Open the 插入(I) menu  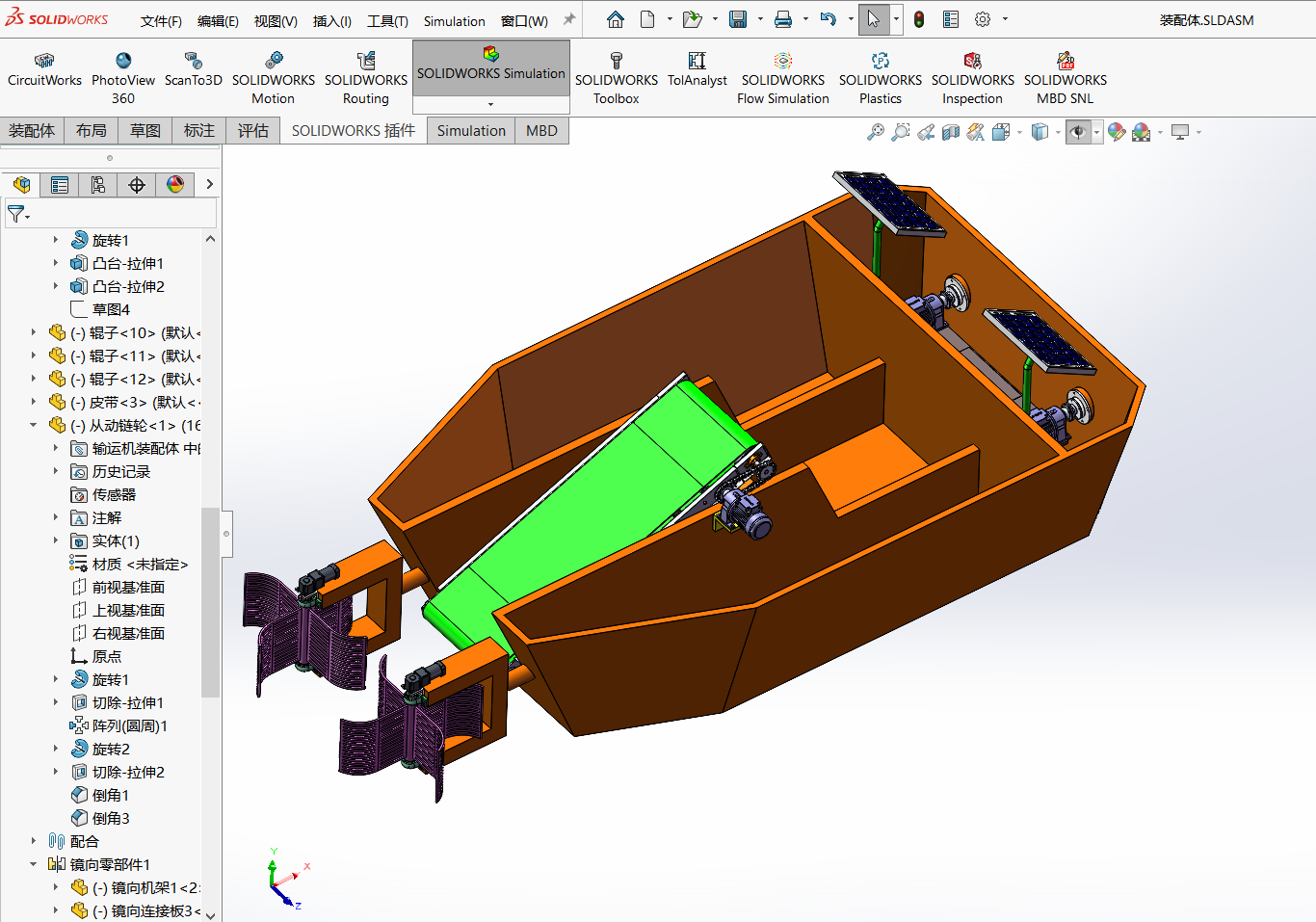tap(332, 20)
